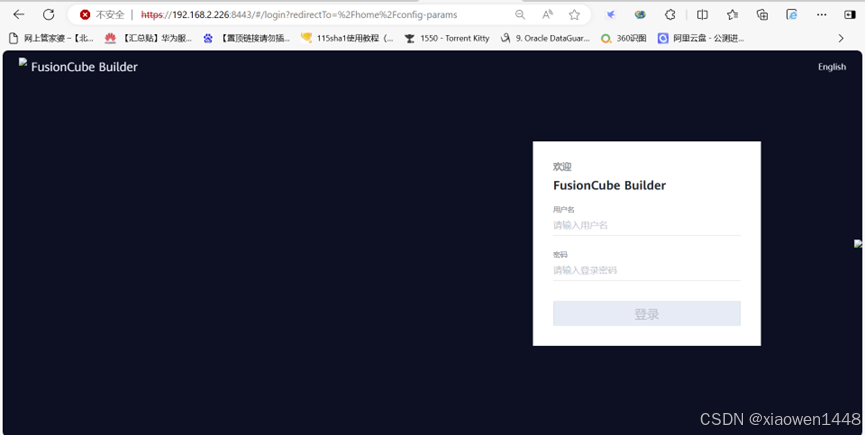
Task: Open the colorful globe extension icon
Action: (x=640, y=15)
